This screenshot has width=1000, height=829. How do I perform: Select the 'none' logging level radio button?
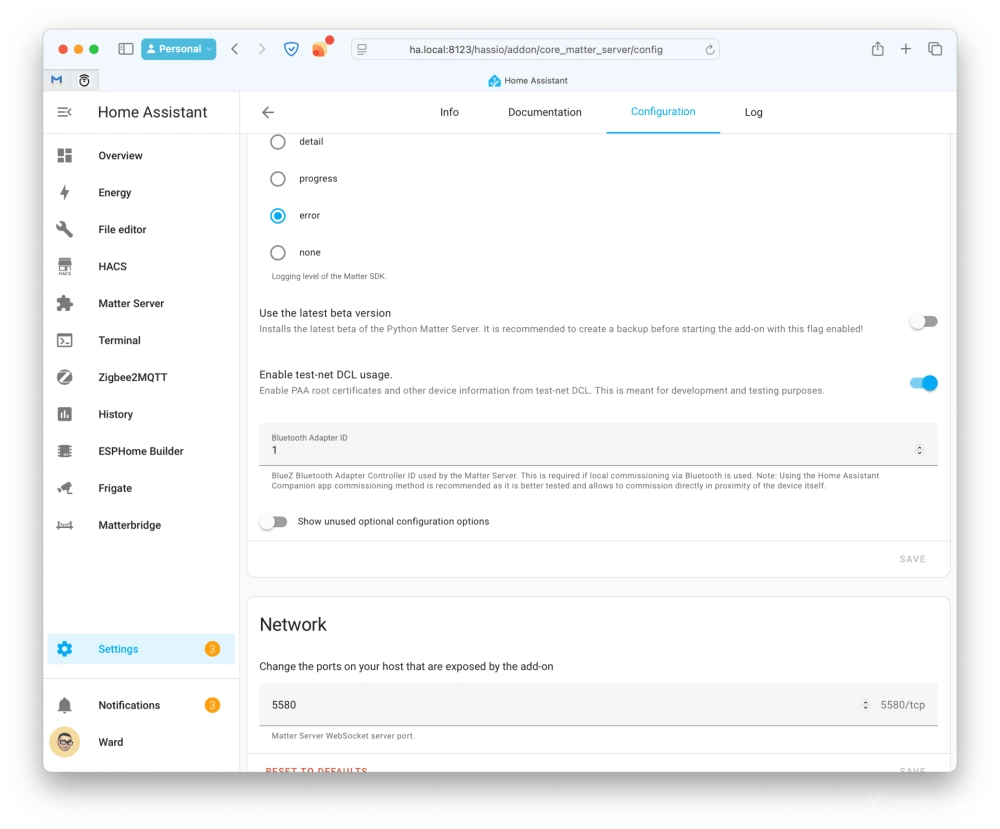pos(278,253)
